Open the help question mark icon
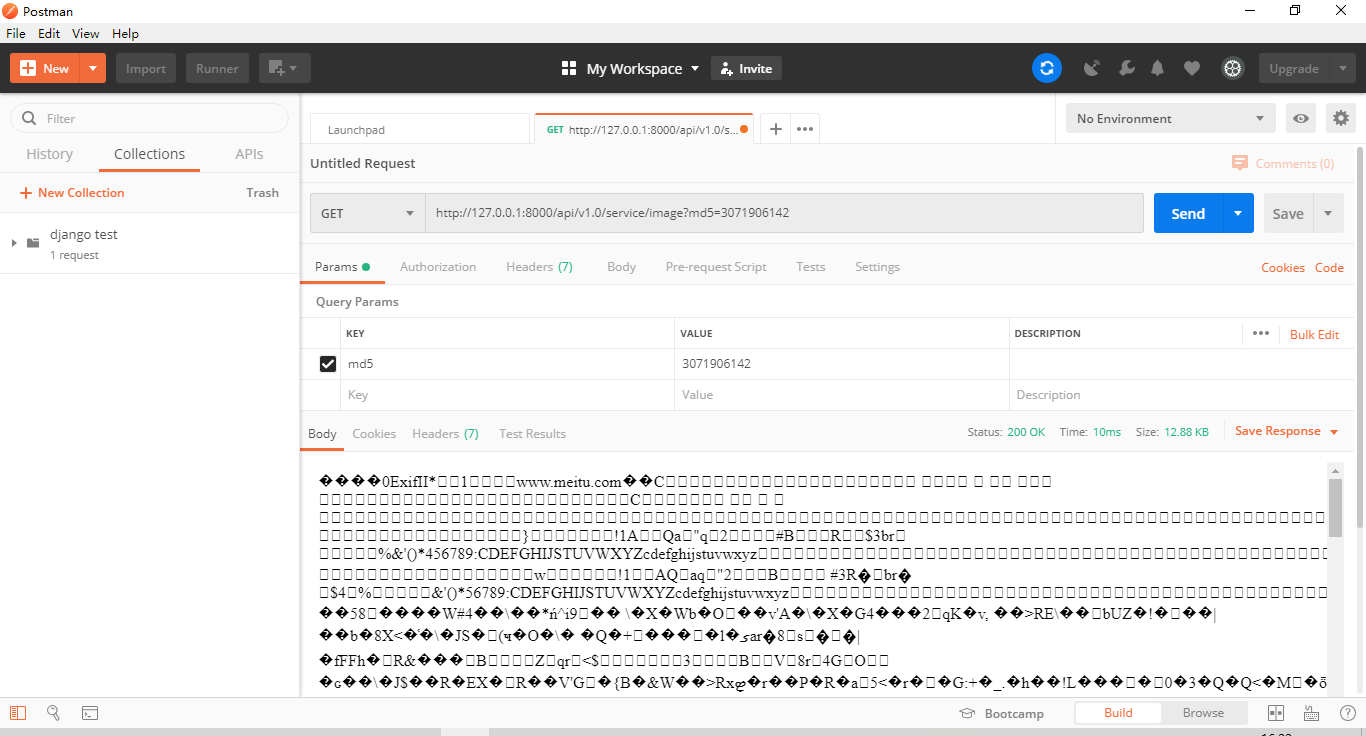The image size is (1366, 736). coord(1347,713)
